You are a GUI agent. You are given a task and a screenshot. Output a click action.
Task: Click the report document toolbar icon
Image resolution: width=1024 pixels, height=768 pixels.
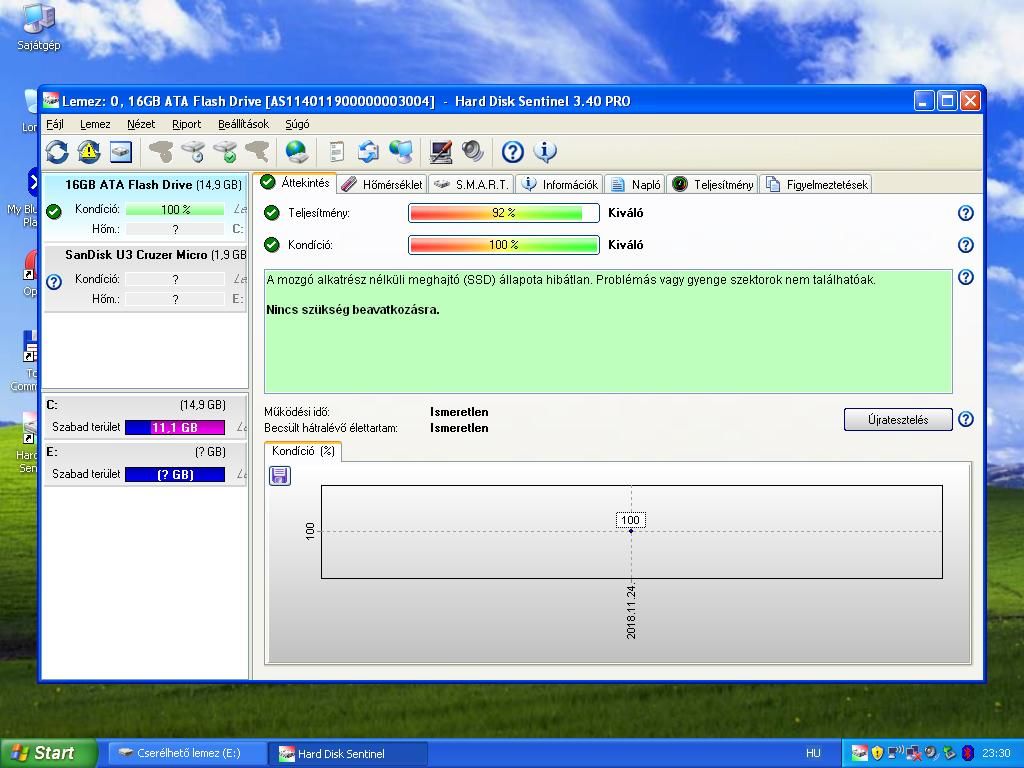pos(337,152)
